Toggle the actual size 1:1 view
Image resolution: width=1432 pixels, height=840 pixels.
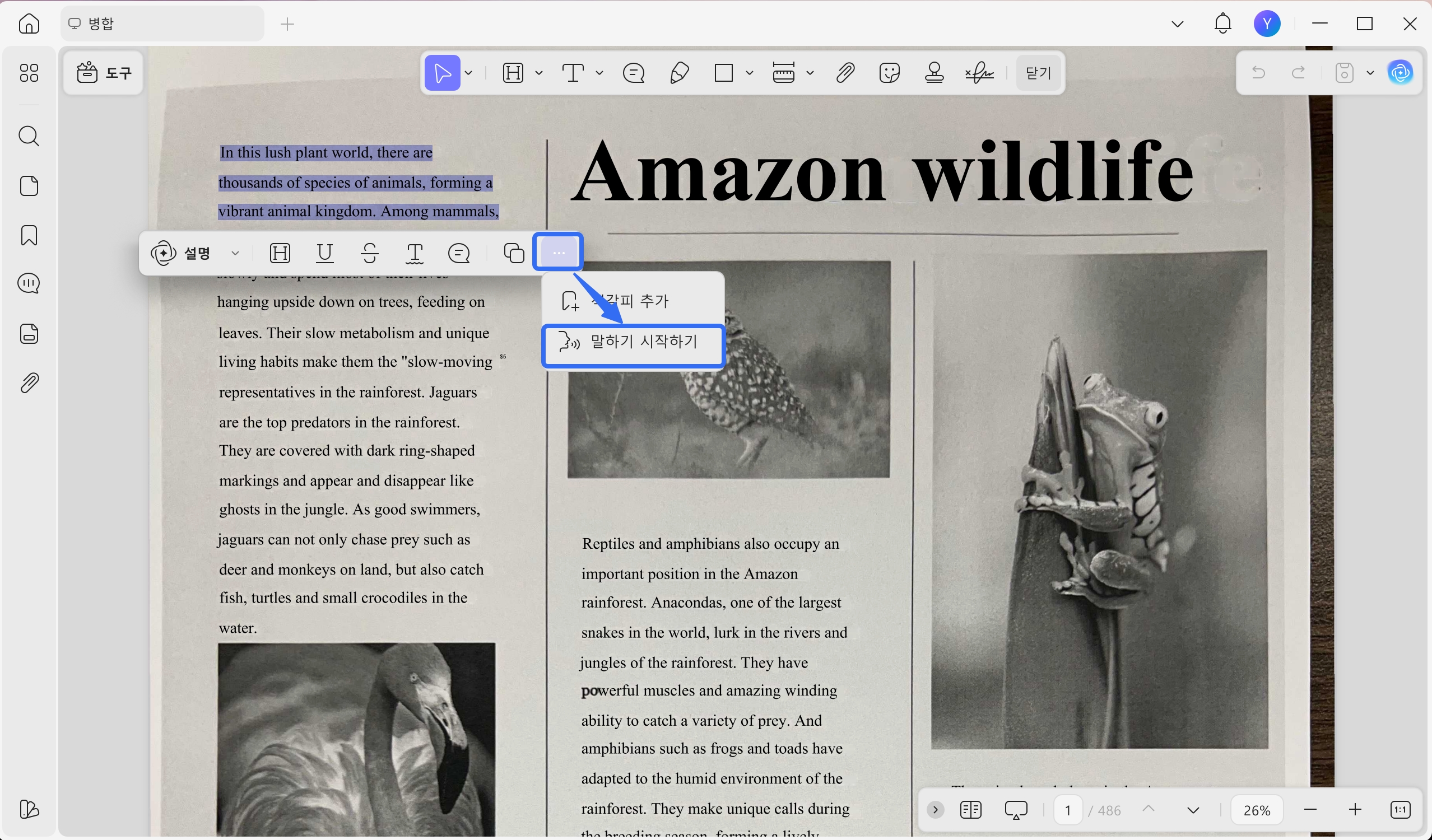(1400, 809)
